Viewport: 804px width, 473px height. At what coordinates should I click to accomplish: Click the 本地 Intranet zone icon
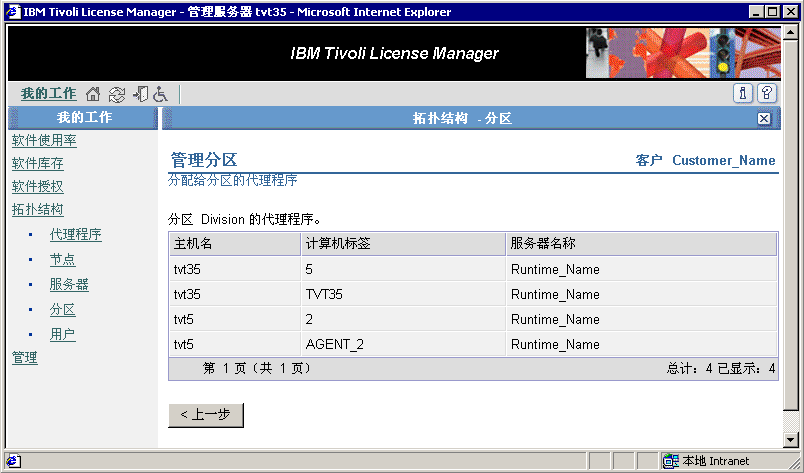point(670,461)
